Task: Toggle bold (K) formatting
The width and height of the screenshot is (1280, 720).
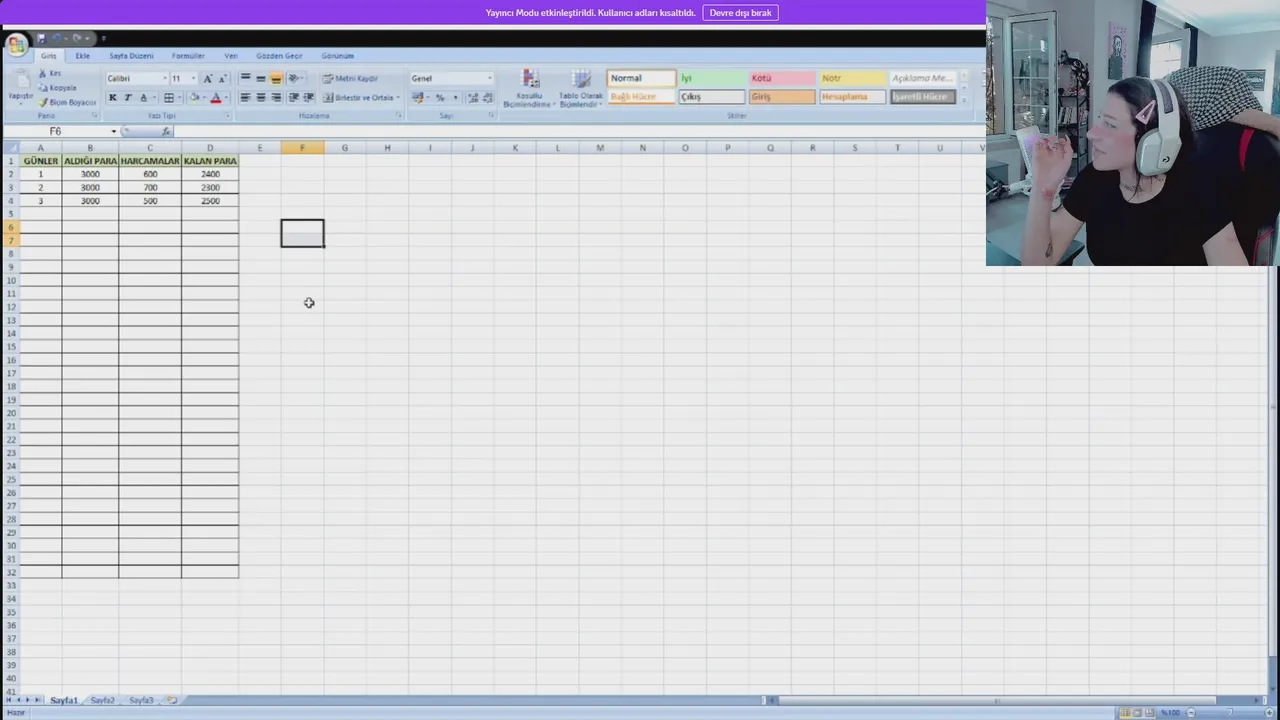Action: click(x=113, y=98)
